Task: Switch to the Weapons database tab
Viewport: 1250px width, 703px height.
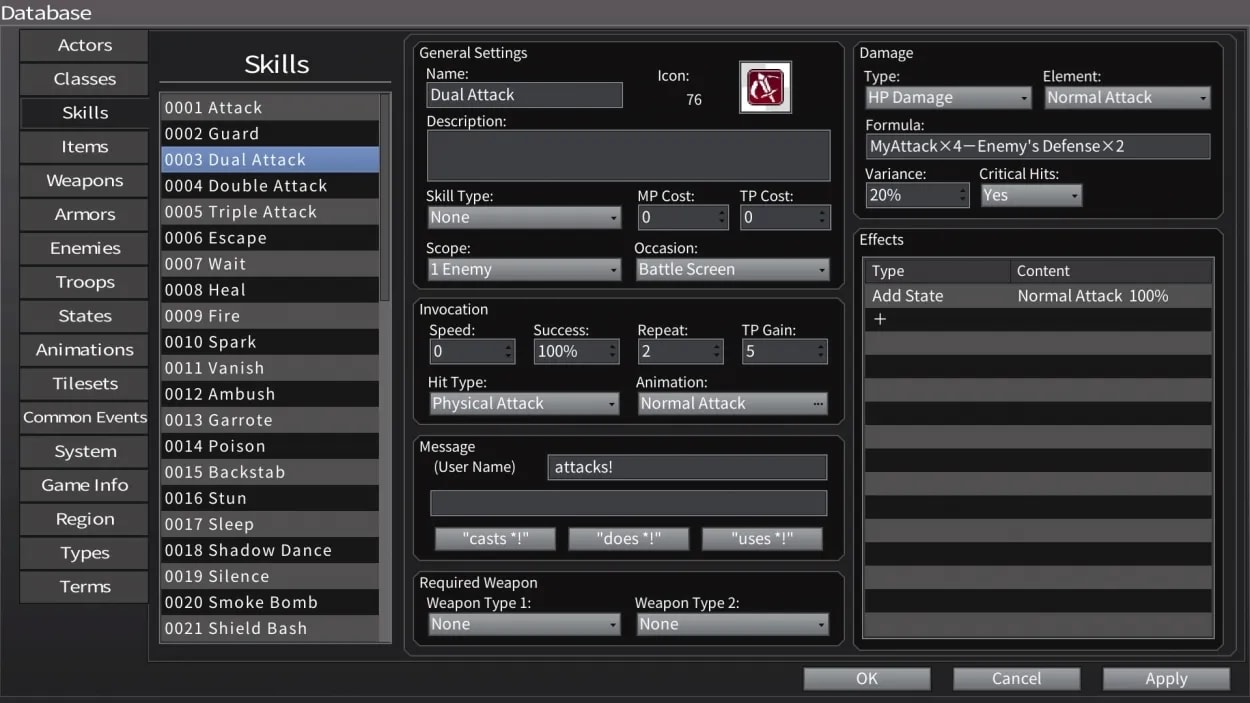Action: coord(85,181)
